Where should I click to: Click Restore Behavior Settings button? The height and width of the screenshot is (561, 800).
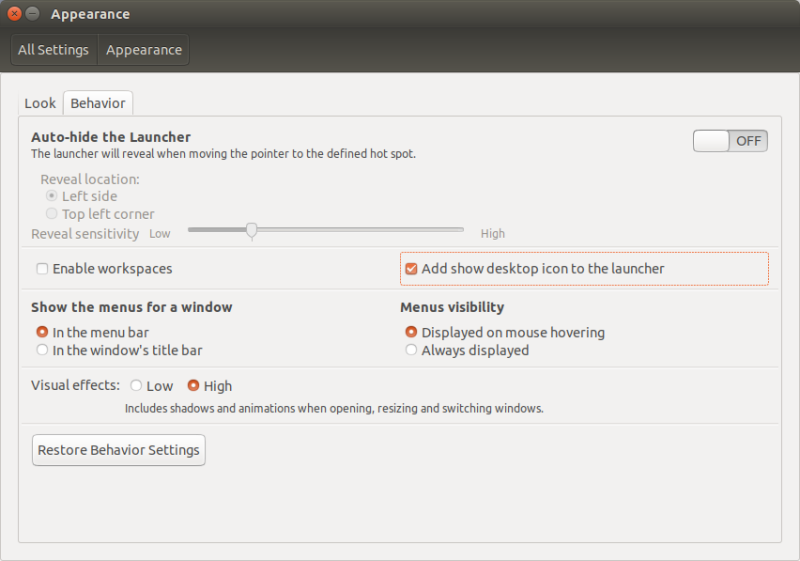pyautogui.click(x=119, y=450)
